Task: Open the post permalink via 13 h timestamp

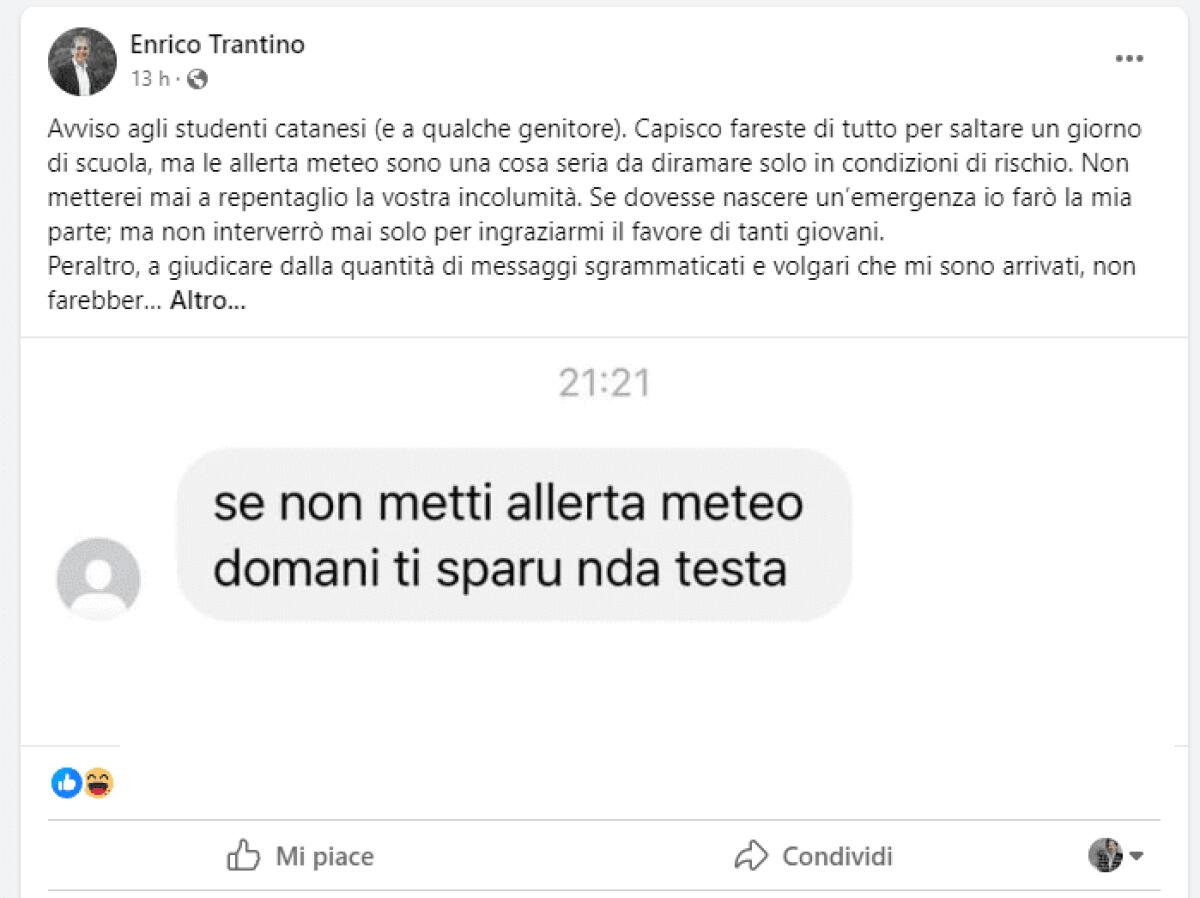Action: tap(147, 77)
